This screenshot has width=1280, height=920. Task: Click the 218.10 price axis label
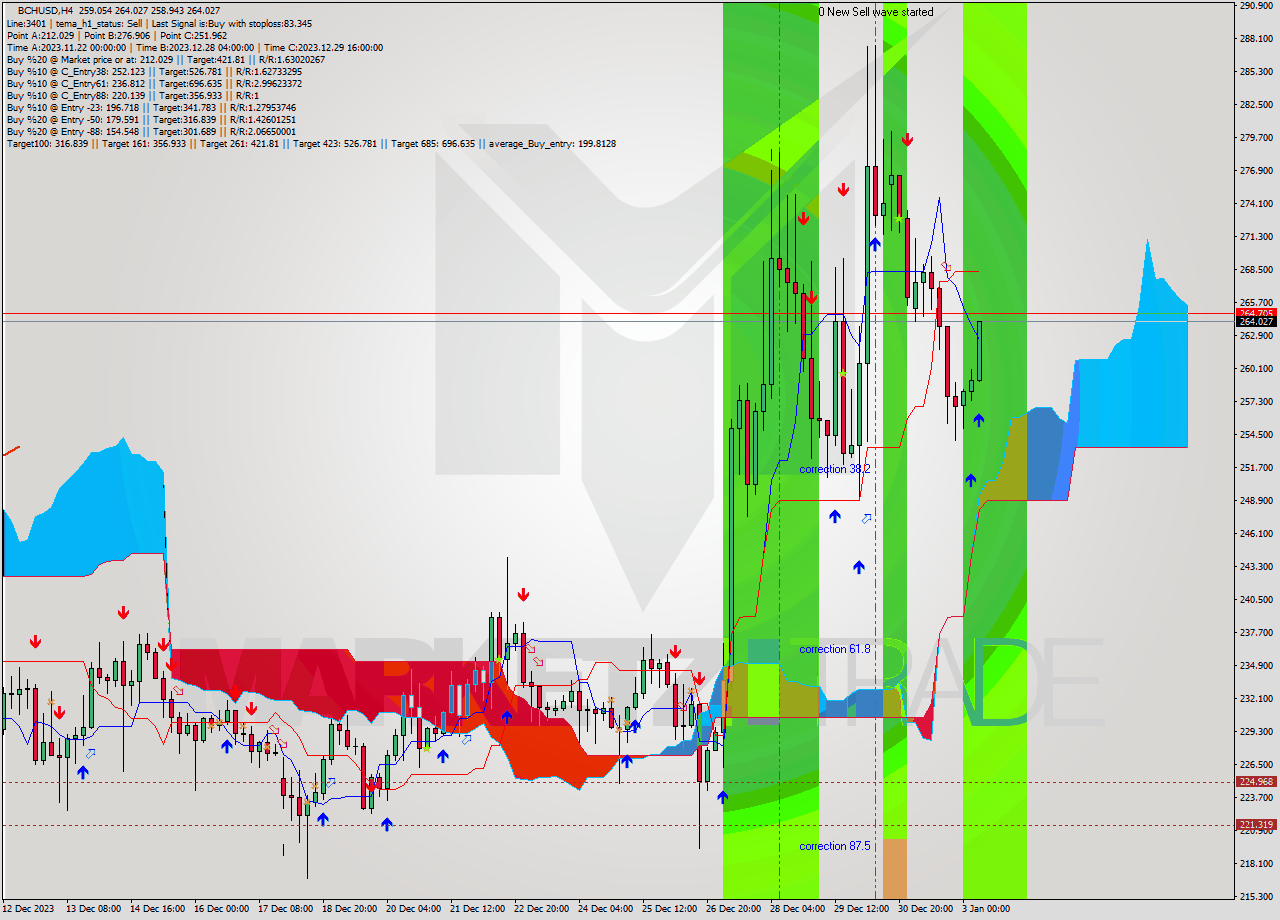[x=1256, y=863]
